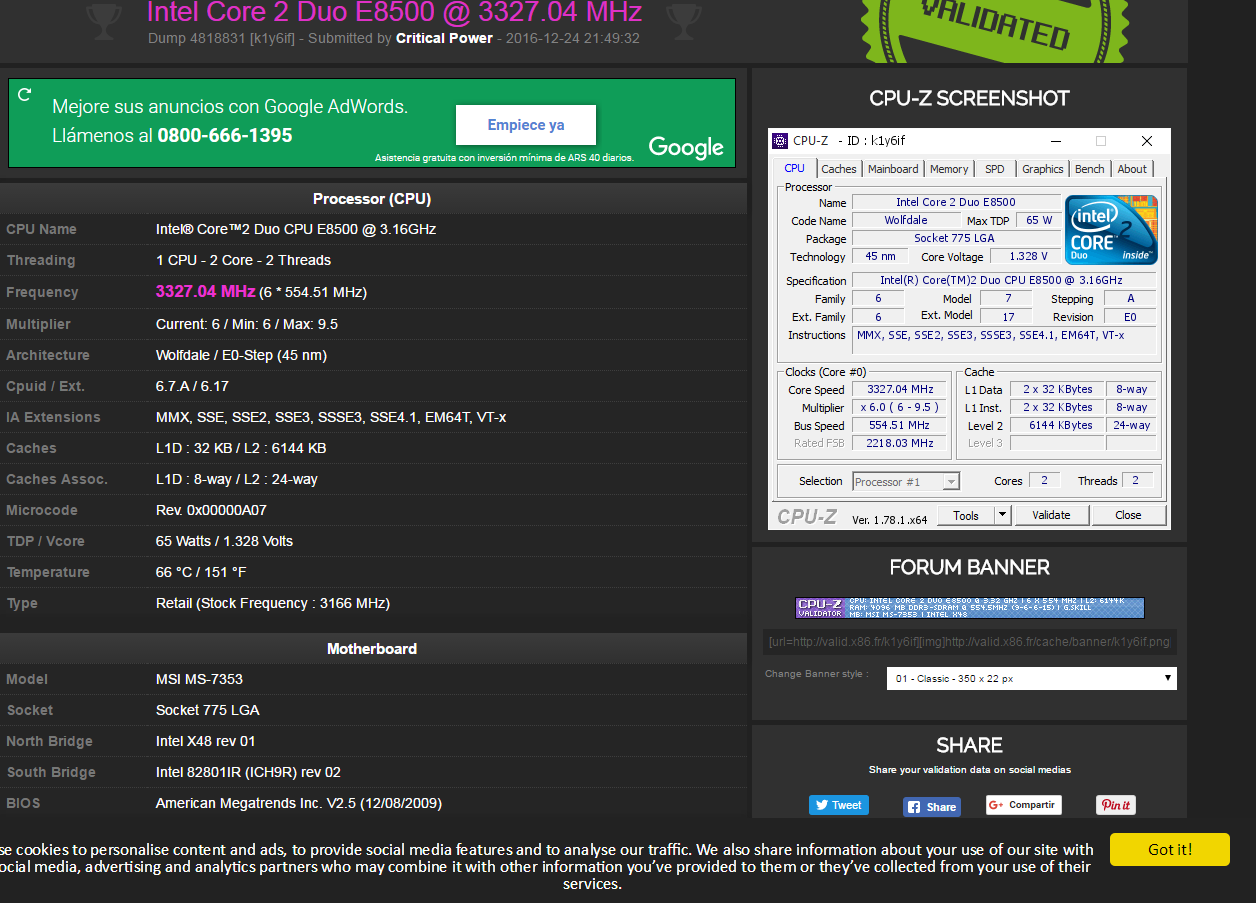Image resolution: width=1256 pixels, height=903 pixels.
Task: Click the MSI MS-7353 model value
Action: point(199,679)
